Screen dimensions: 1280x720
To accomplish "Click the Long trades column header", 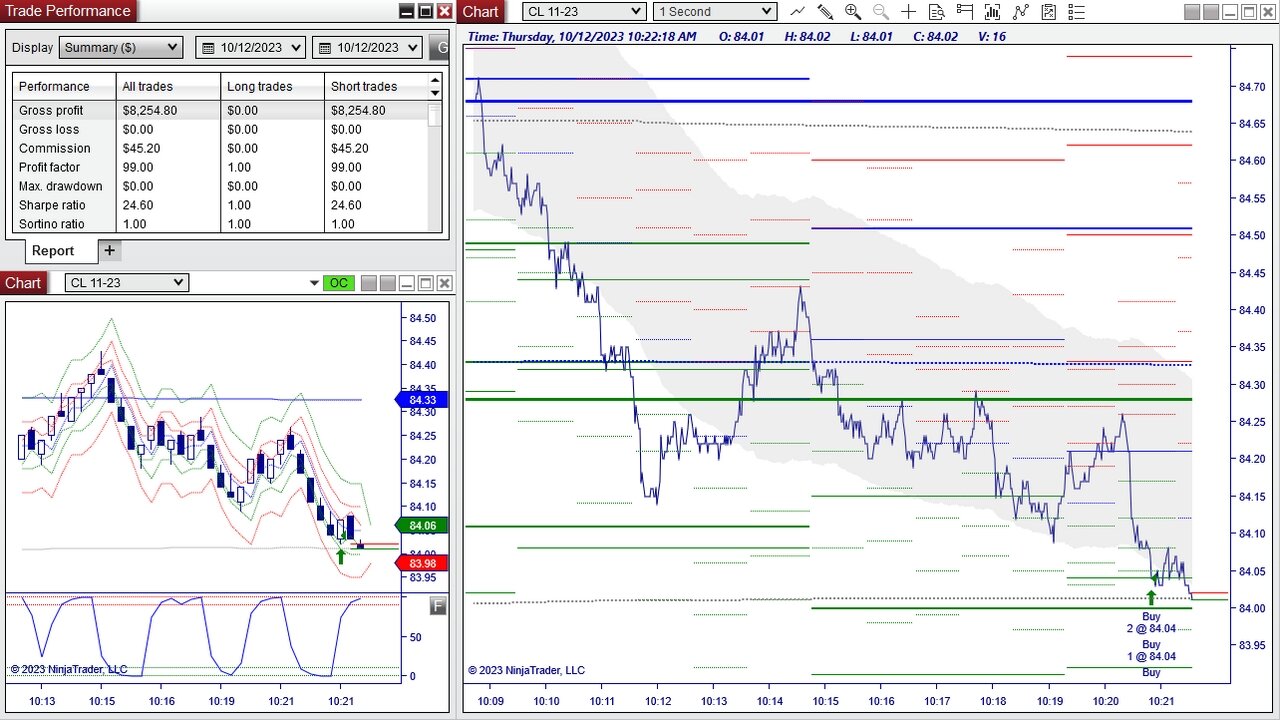I will click(x=272, y=86).
